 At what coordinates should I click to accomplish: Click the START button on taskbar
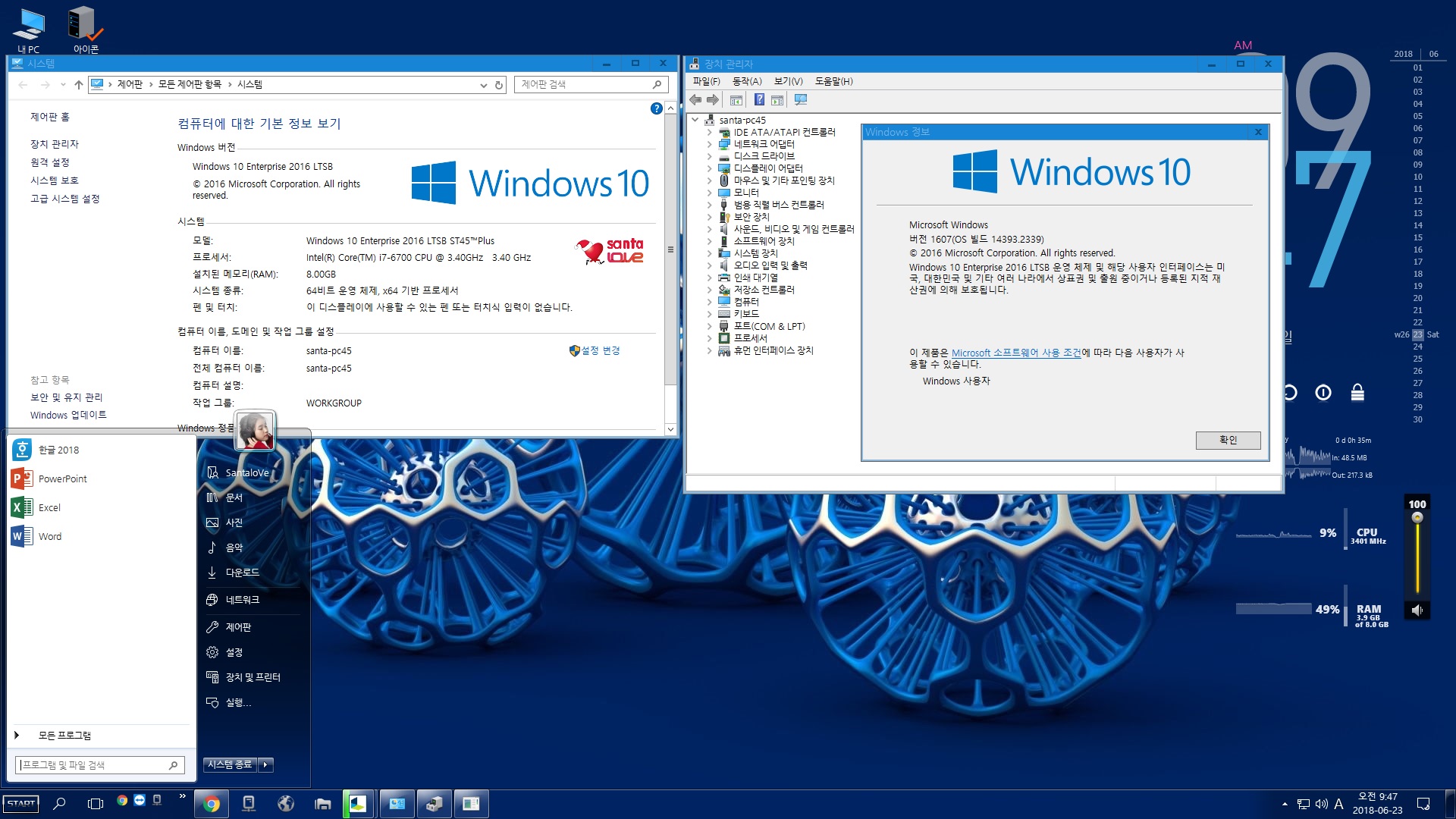(20, 803)
